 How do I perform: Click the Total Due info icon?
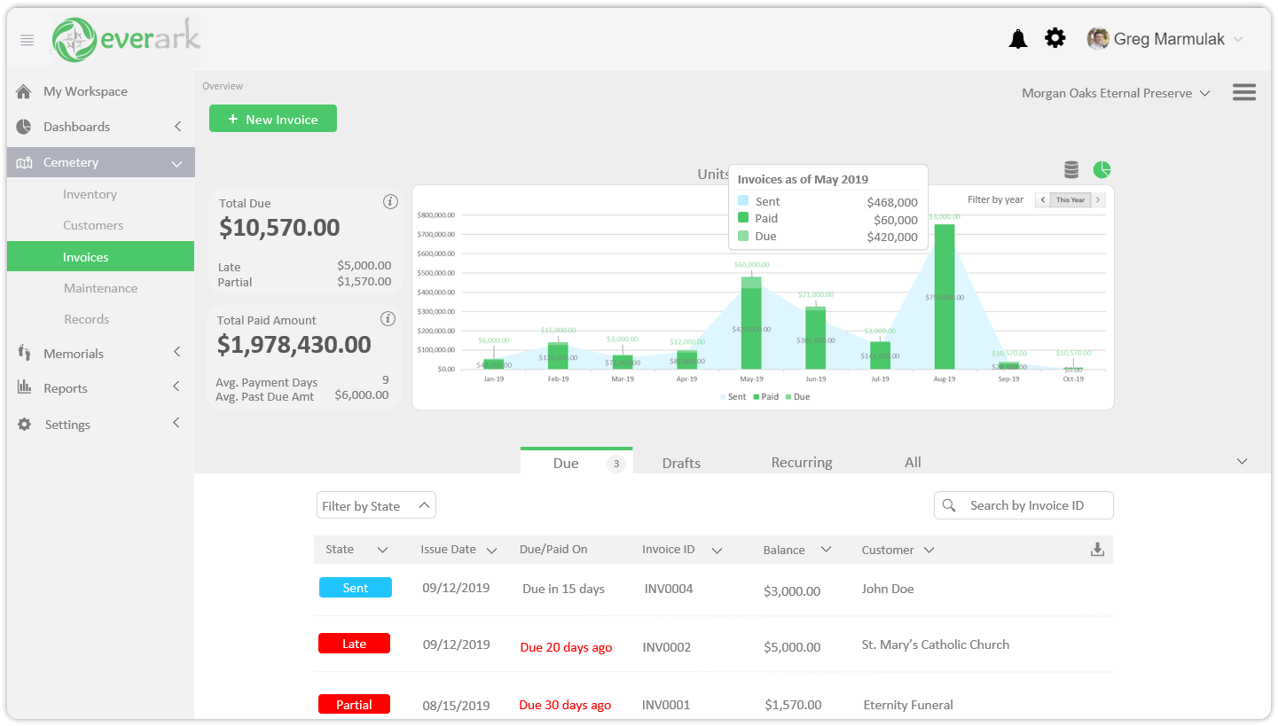coord(390,202)
